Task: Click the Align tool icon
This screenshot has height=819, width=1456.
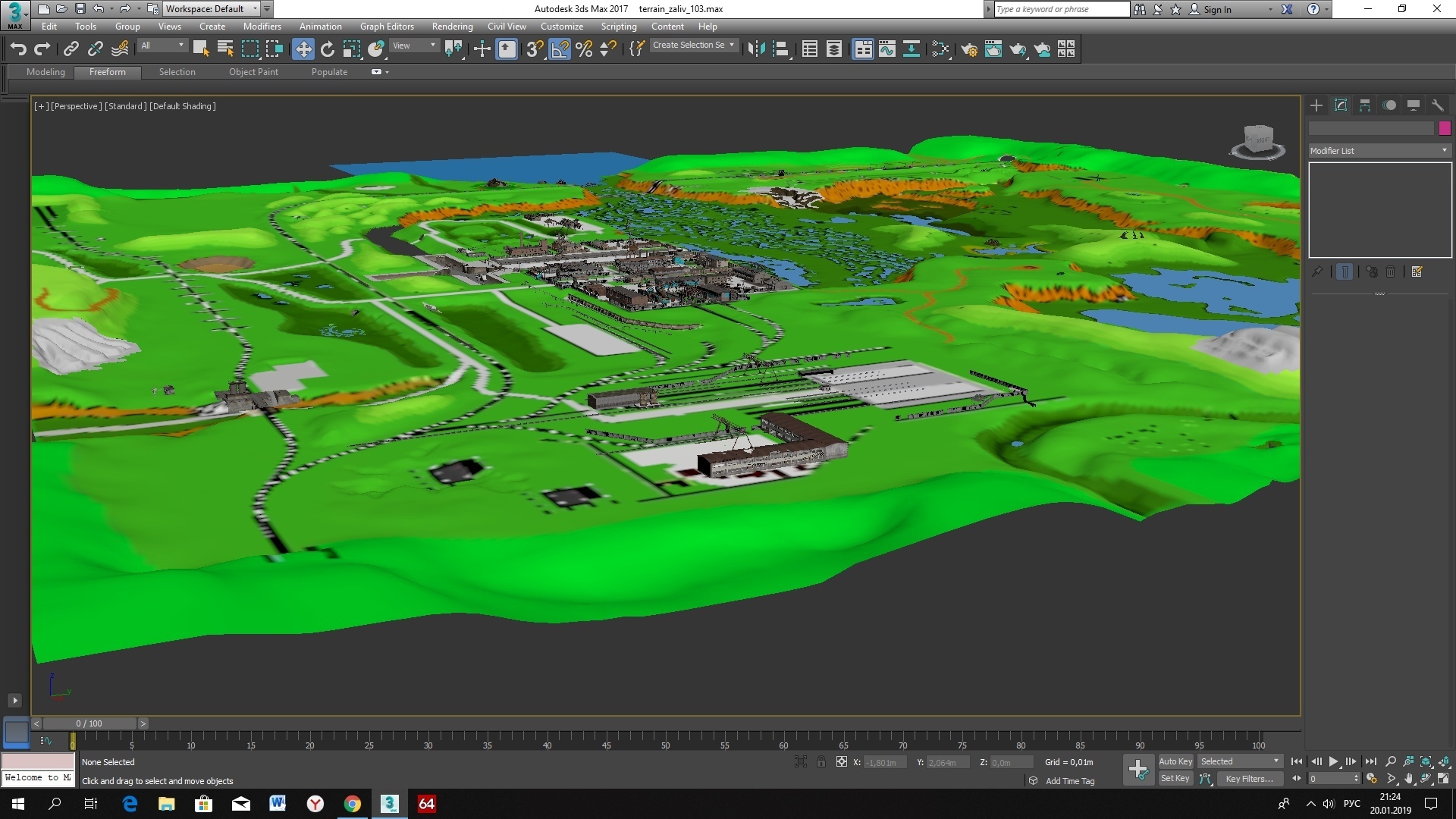Action: (780, 49)
